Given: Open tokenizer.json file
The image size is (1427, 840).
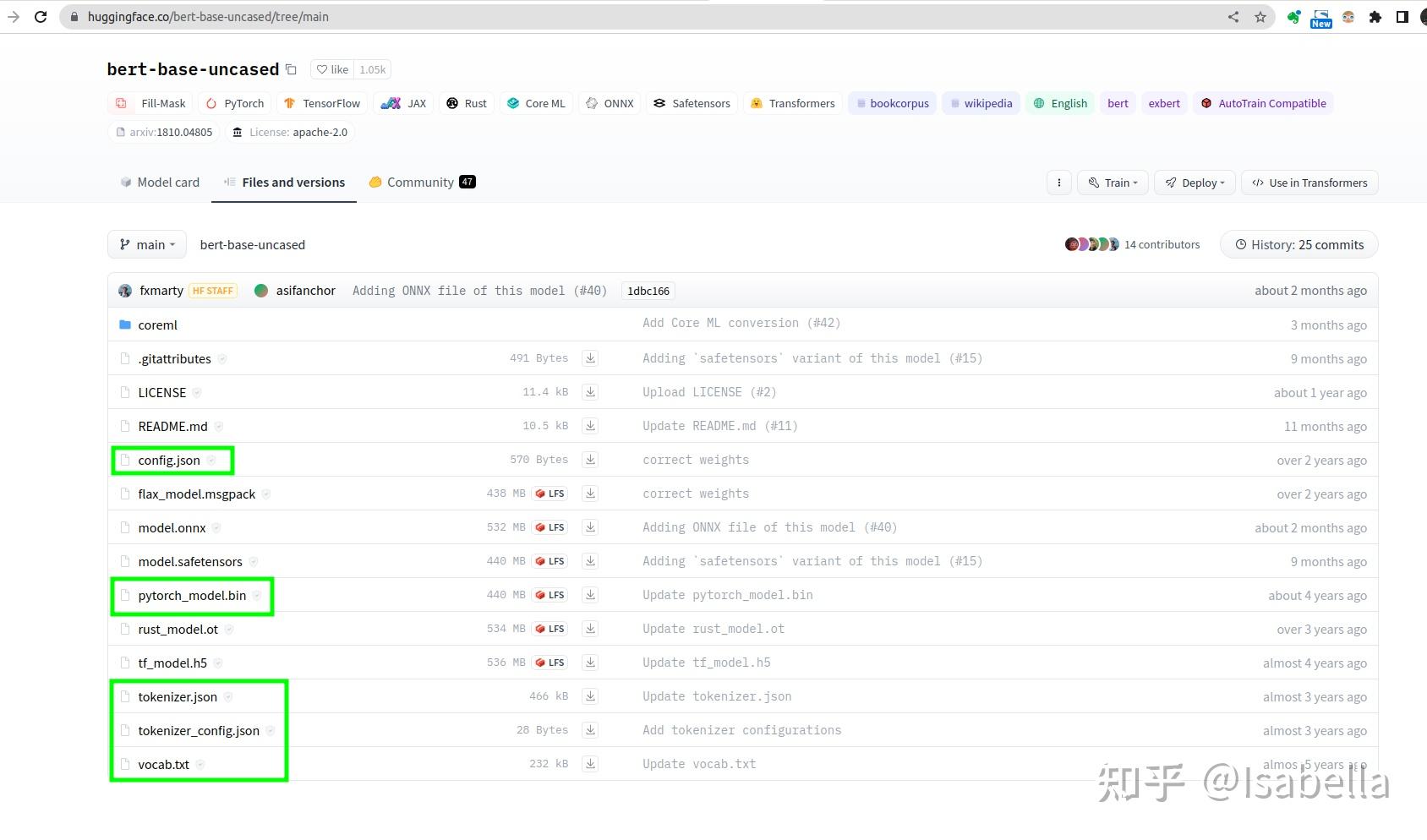Looking at the screenshot, I should click(x=178, y=696).
